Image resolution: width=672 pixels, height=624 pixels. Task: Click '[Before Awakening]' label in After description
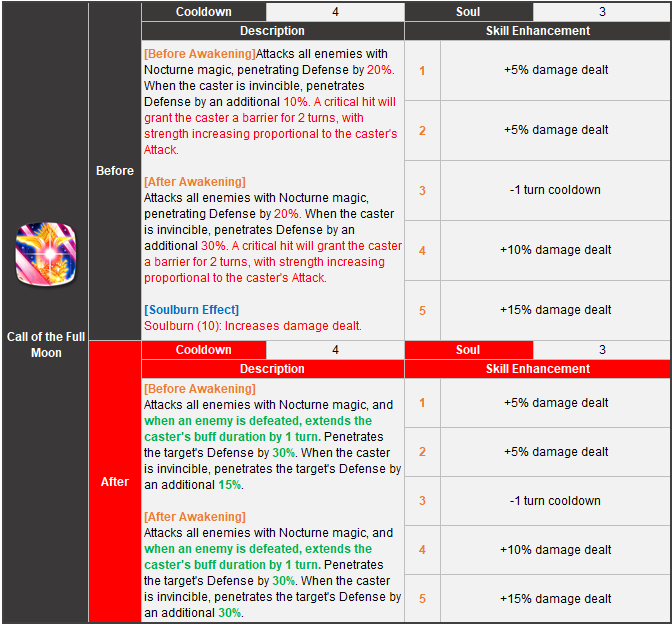(200, 389)
